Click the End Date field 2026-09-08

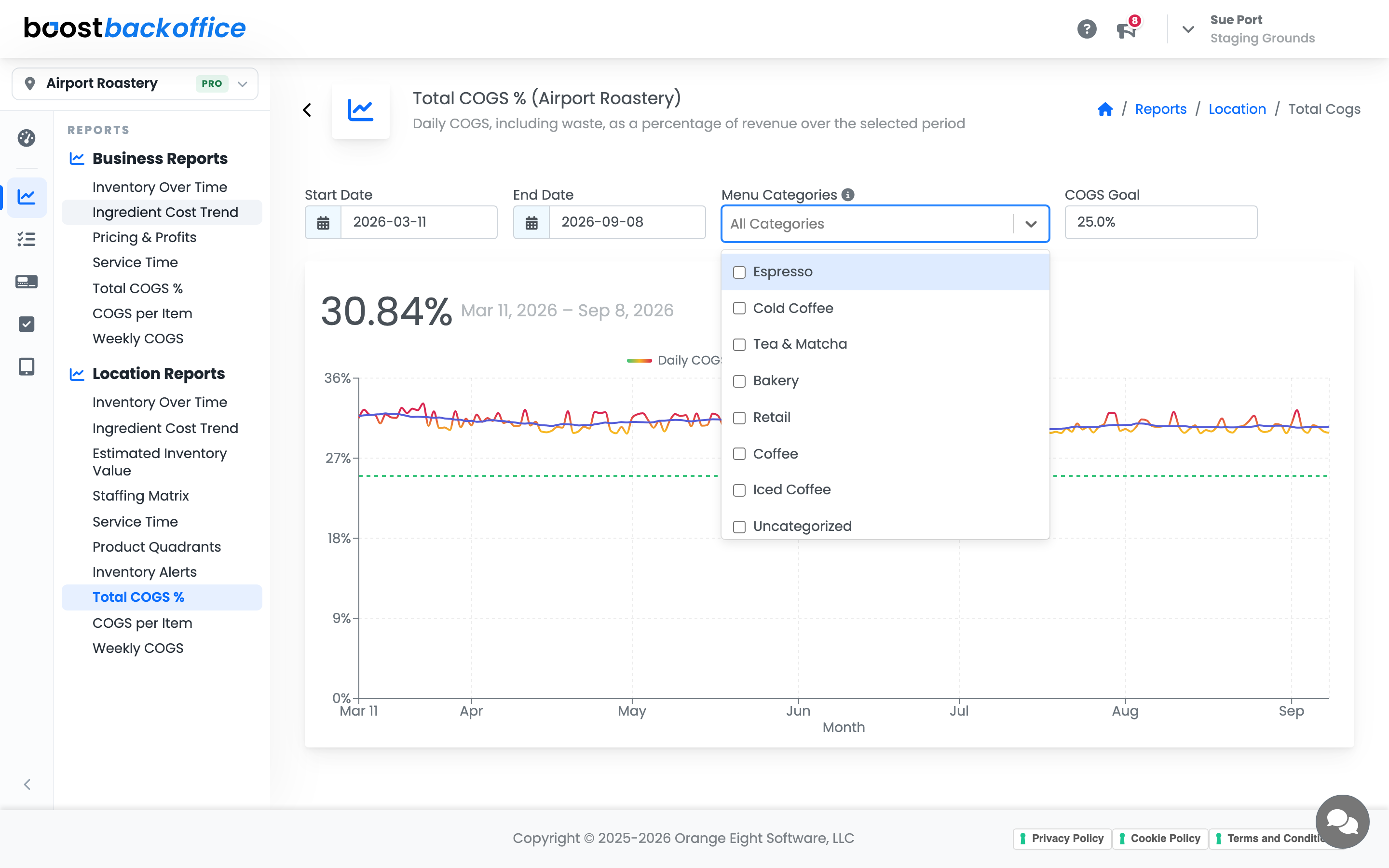pos(627,222)
